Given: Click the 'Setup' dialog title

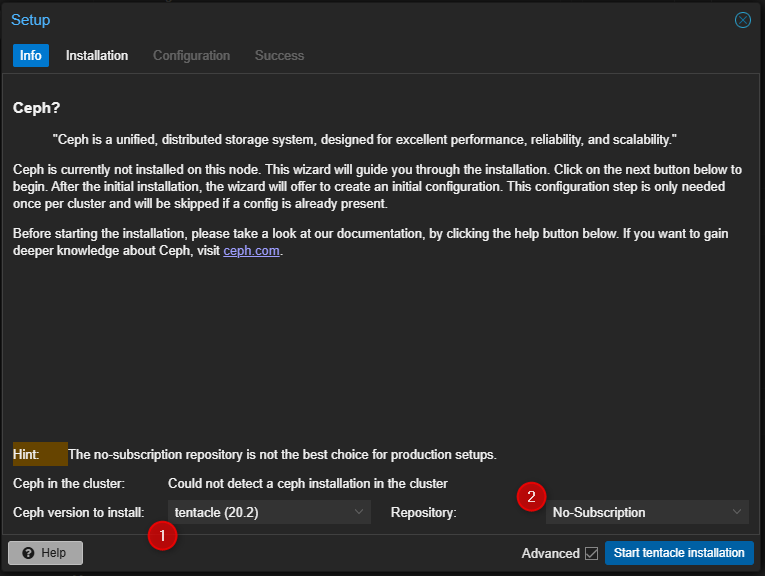Looking at the screenshot, I should (x=31, y=20).
